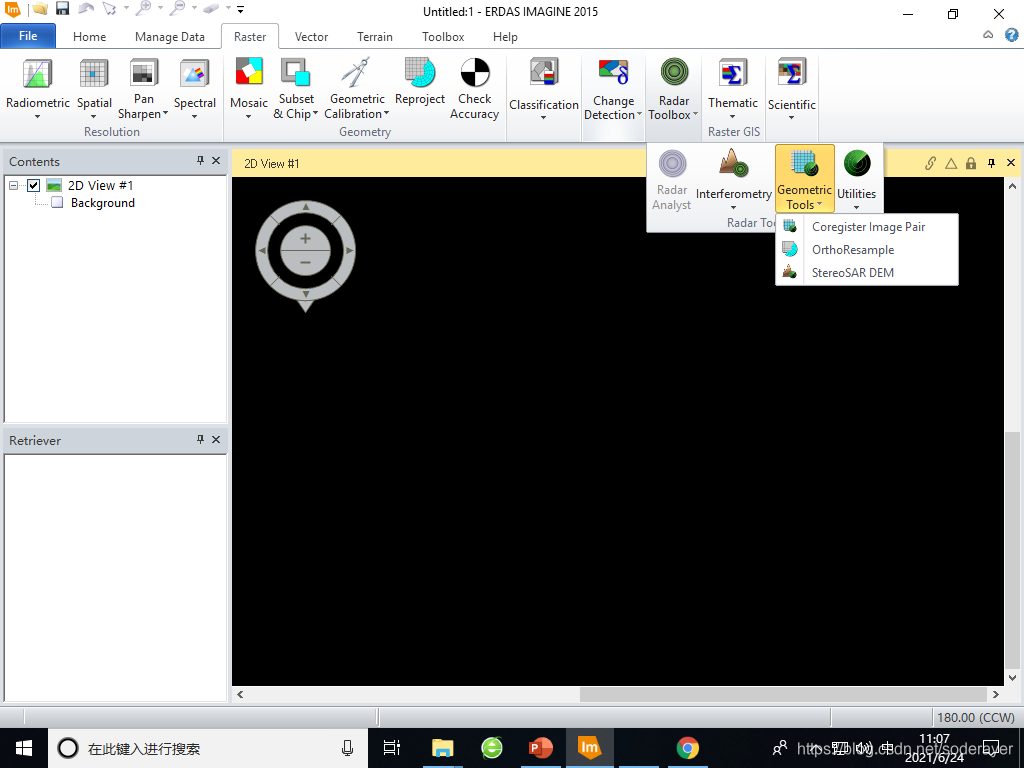Zoom in with the plus navigation control
Image resolution: width=1024 pixels, height=768 pixels.
(305, 238)
